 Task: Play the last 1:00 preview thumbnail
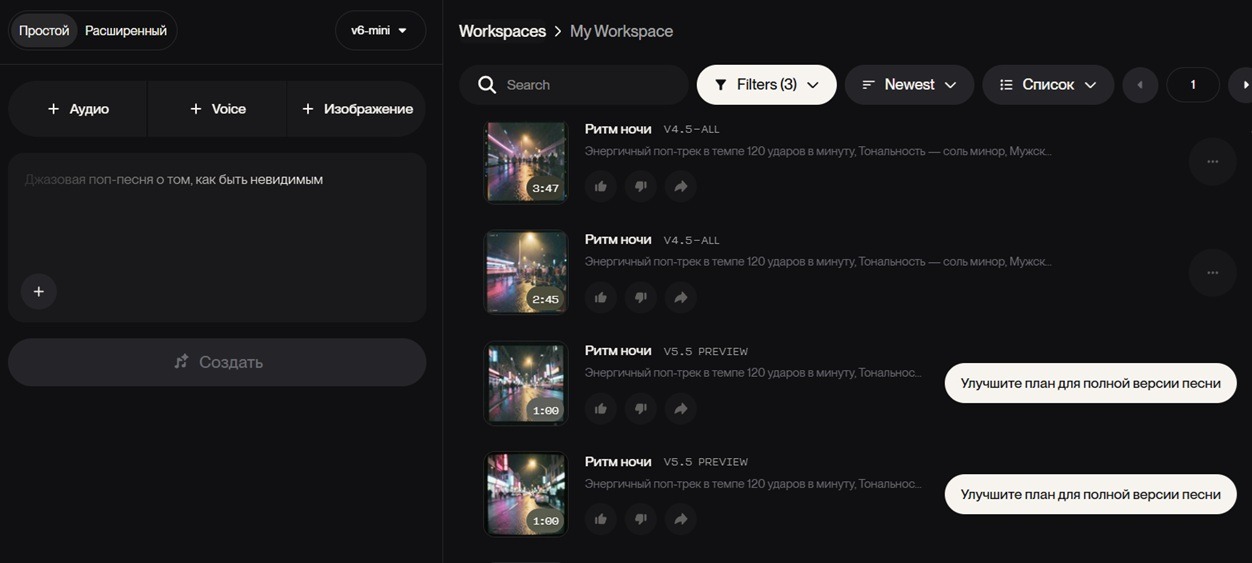[526, 495]
